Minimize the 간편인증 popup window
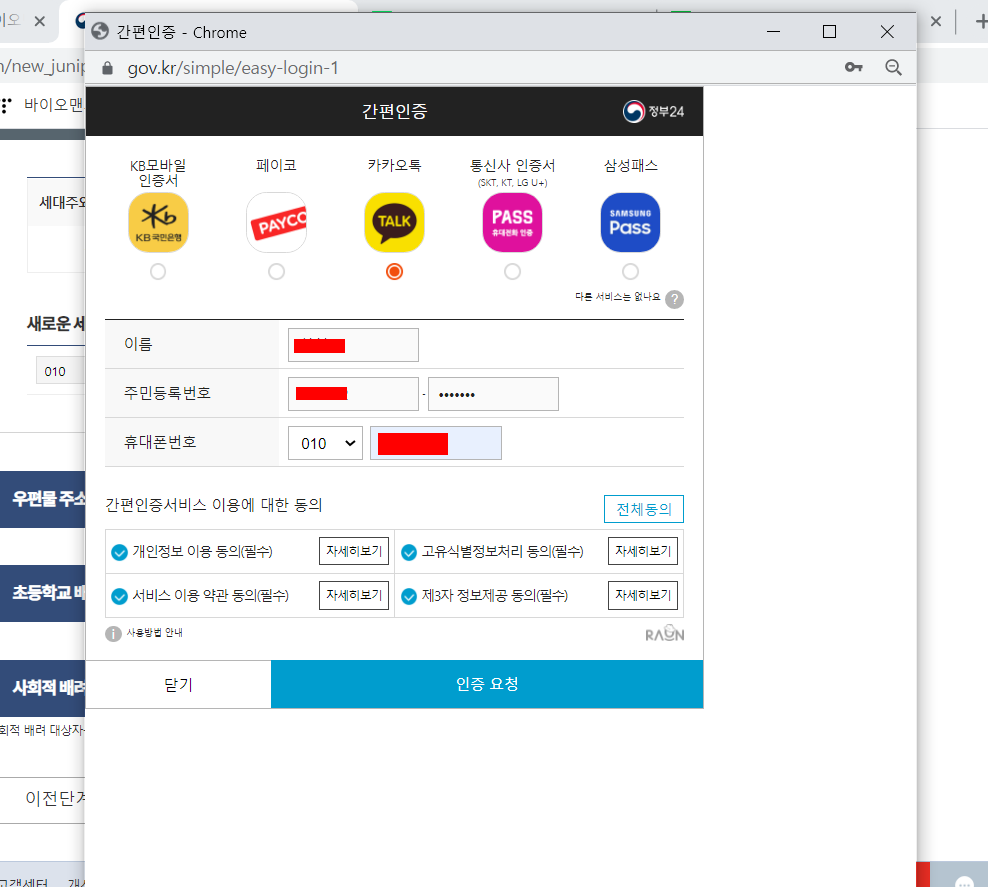Viewport: 988px width, 887px height. click(x=773, y=31)
